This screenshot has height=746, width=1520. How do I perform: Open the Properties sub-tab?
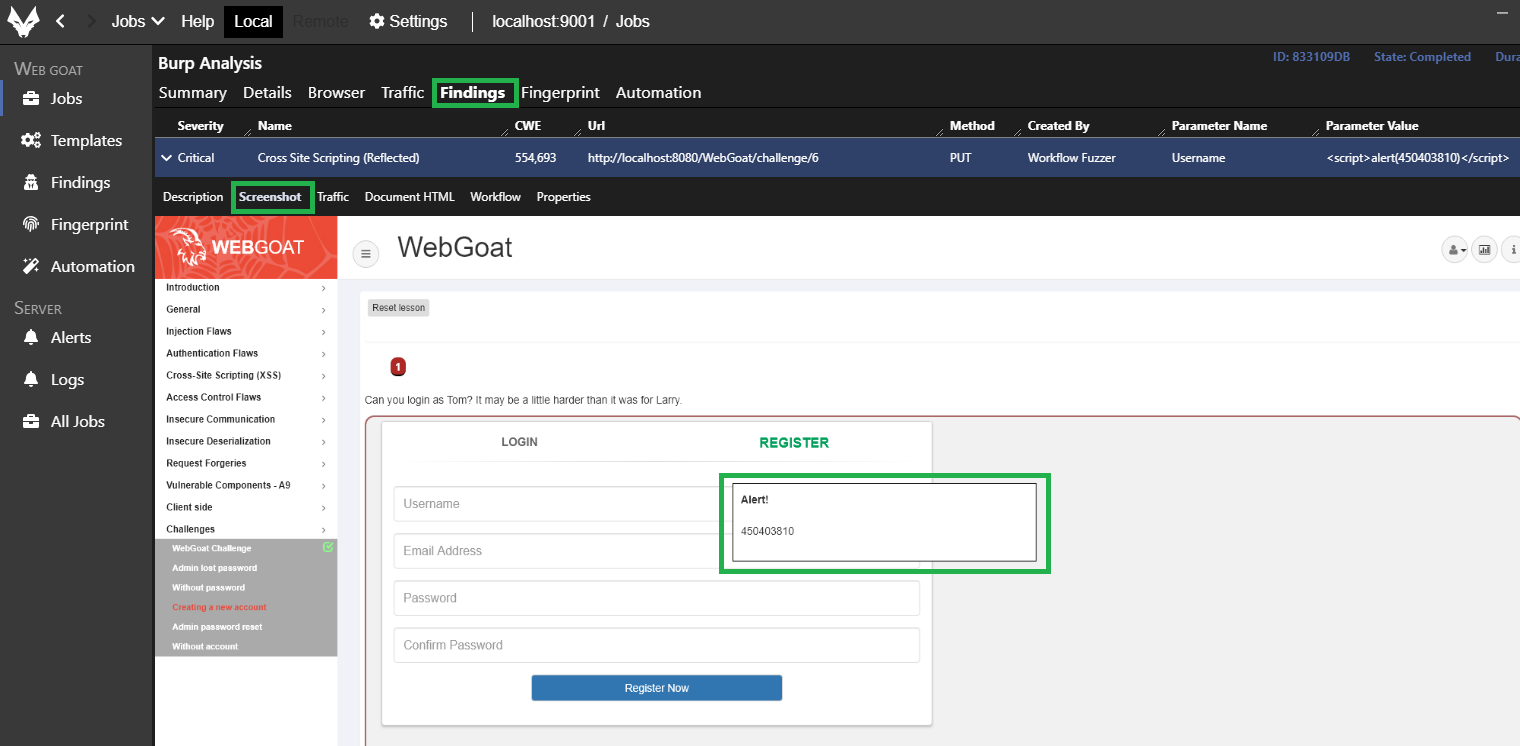[x=563, y=197]
